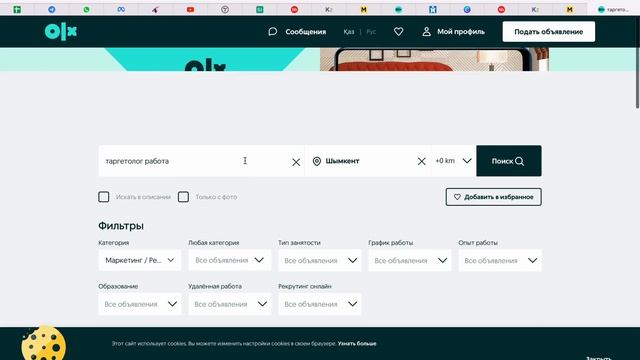Image resolution: width=640 pixels, height=360 pixels.
Task: Open the Категория dropdown showing Маркетинг
Action: click(x=140, y=260)
